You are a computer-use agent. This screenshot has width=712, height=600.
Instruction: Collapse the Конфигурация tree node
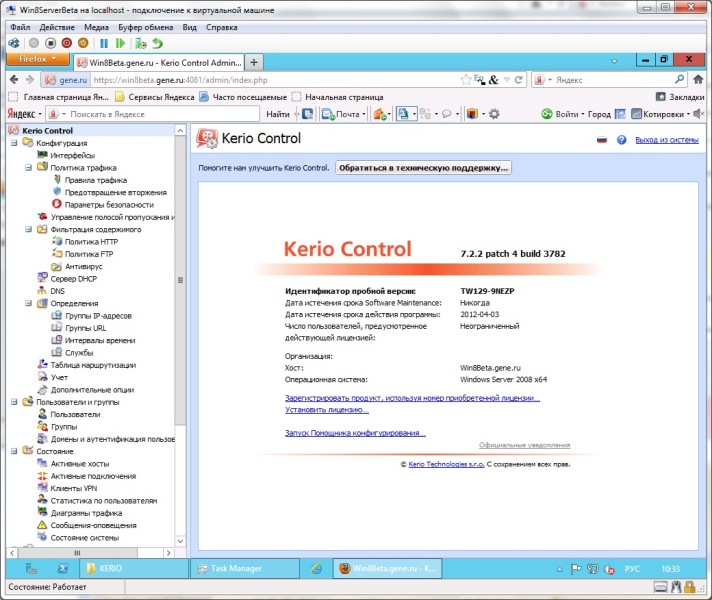tap(14, 143)
